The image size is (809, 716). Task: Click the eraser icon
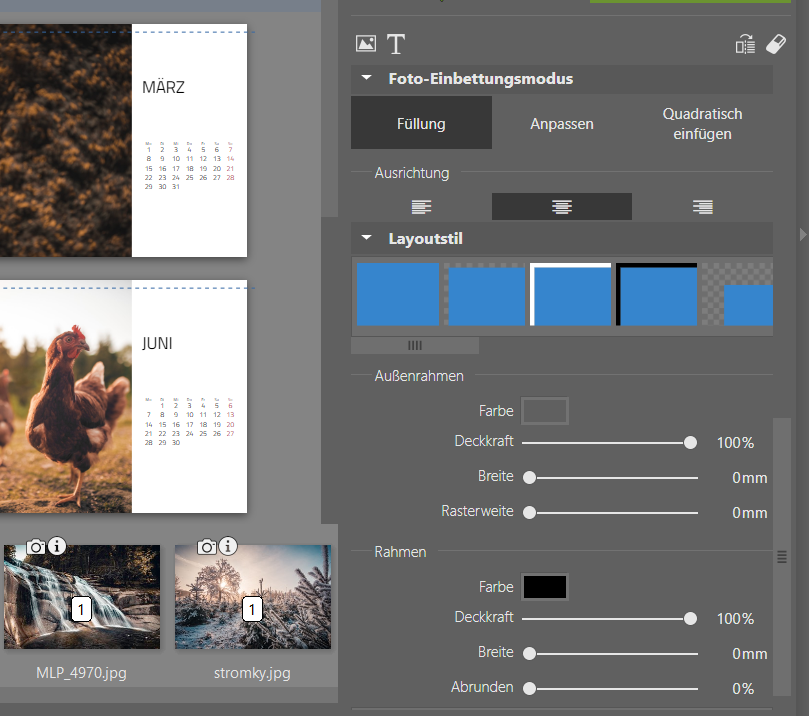[776, 44]
